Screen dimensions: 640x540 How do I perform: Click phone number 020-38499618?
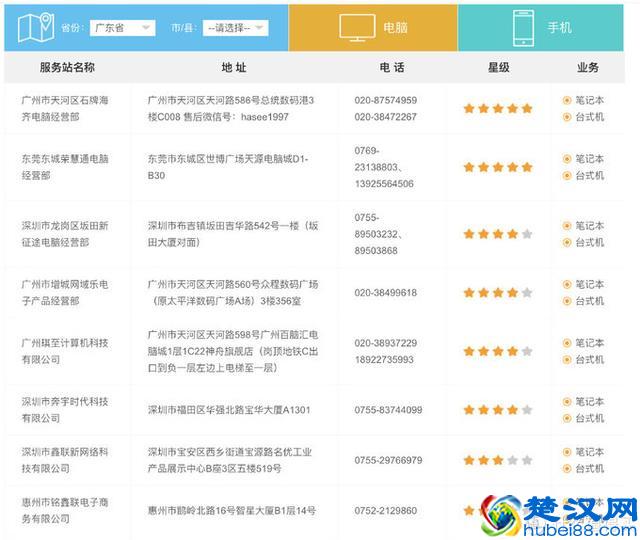pyautogui.click(x=386, y=293)
